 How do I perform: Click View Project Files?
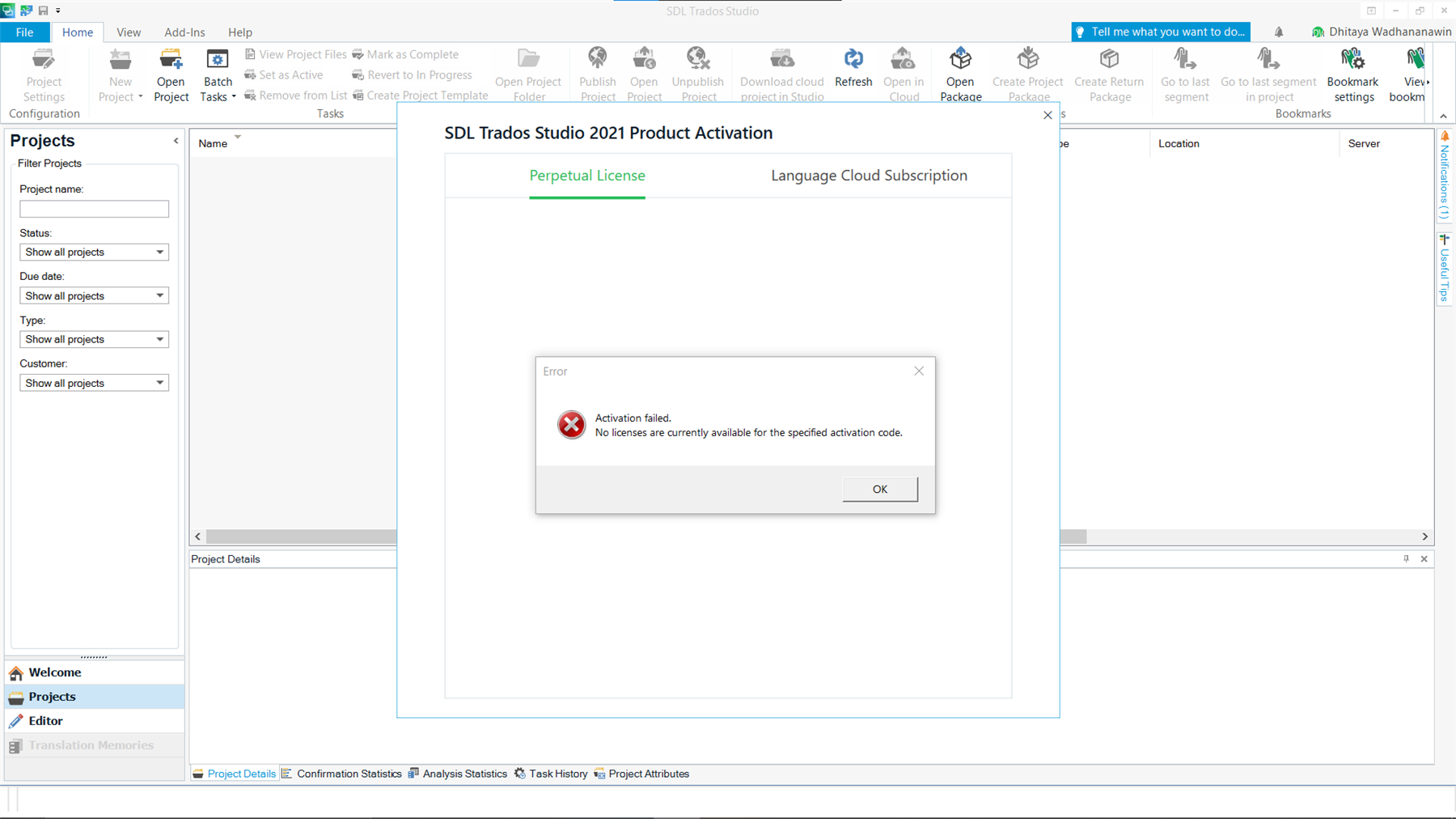pos(295,54)
